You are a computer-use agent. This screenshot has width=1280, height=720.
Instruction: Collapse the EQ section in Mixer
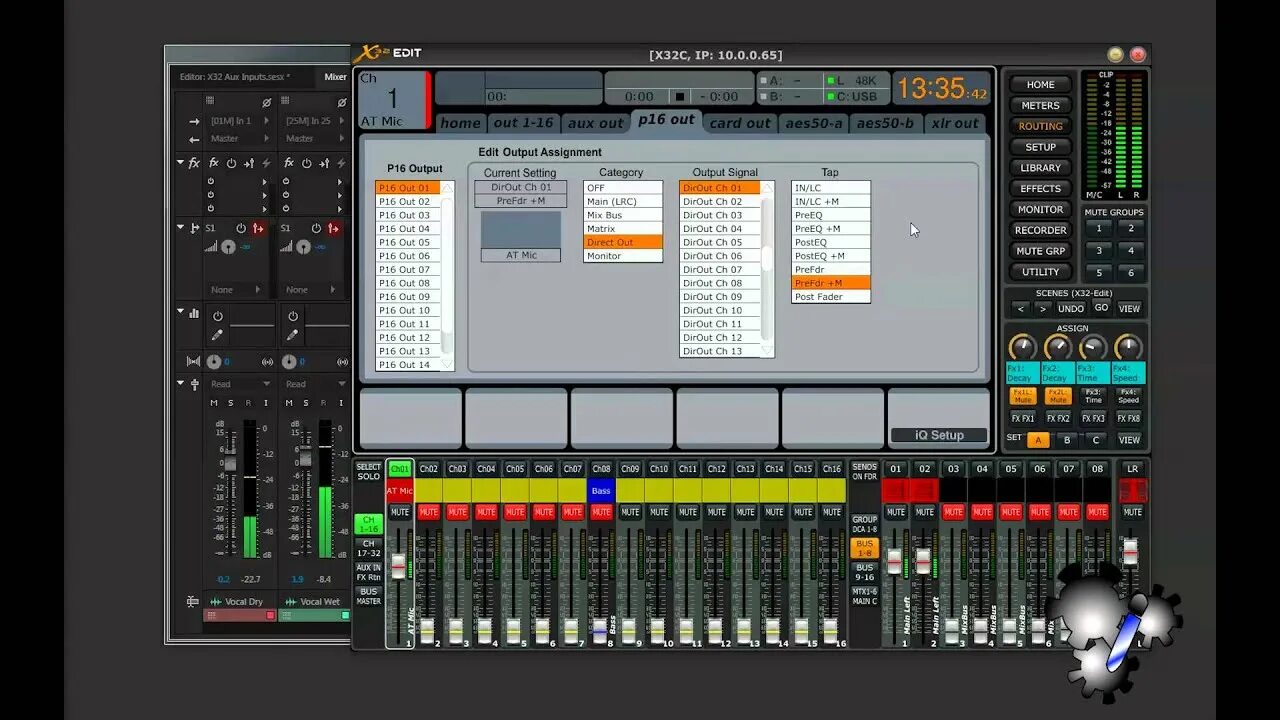(x=181, y=312)
